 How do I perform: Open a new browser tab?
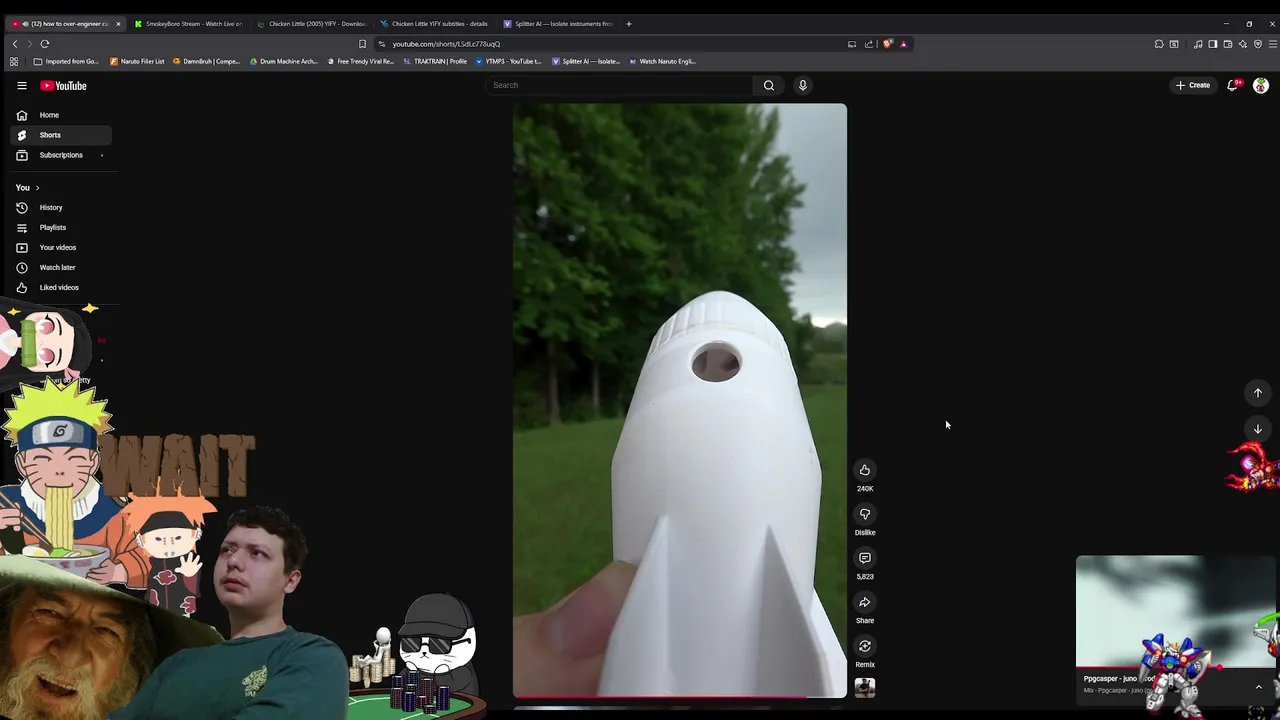pyautogui.click(x=629, y=23)
